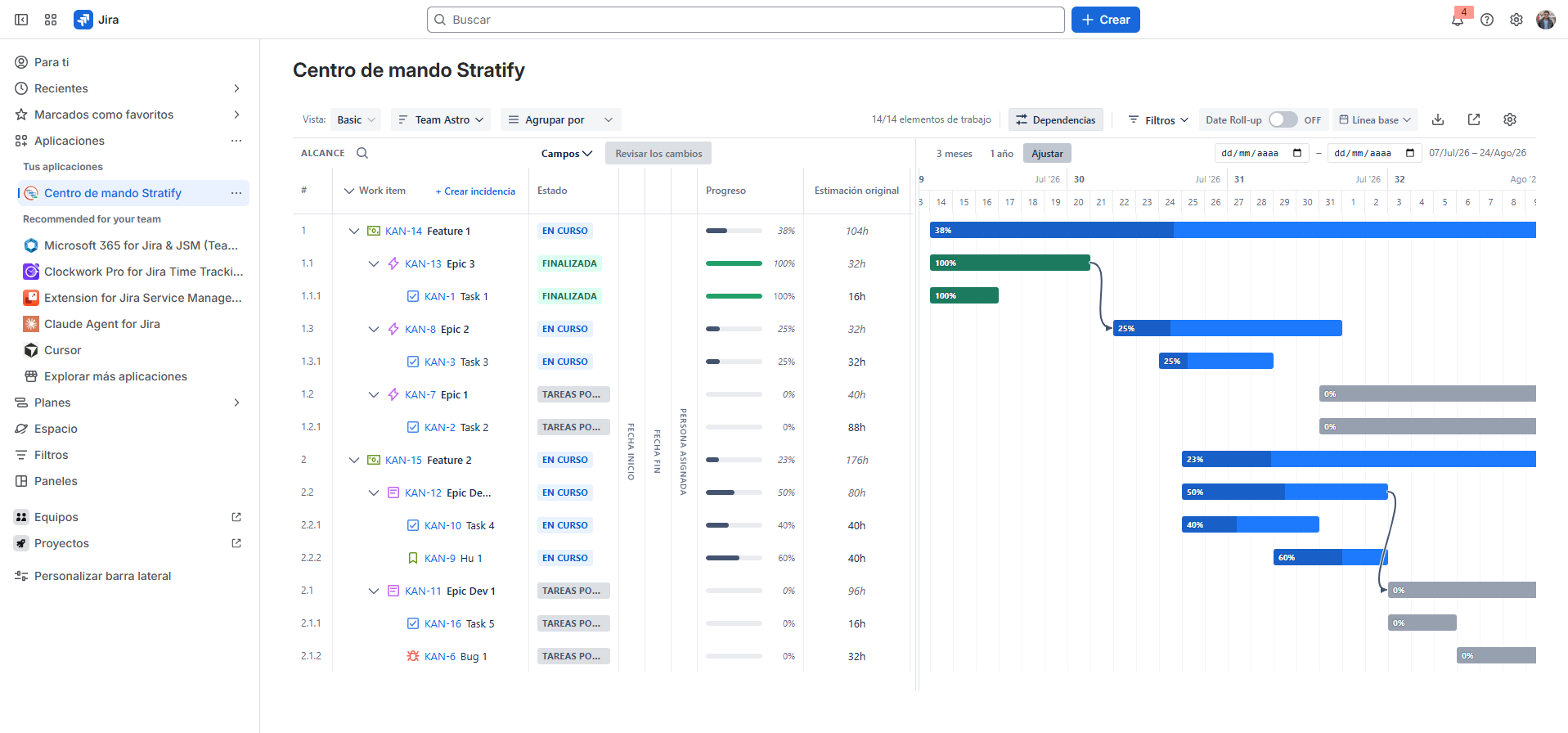Click Revisar los cambios button

pos(658,153)
